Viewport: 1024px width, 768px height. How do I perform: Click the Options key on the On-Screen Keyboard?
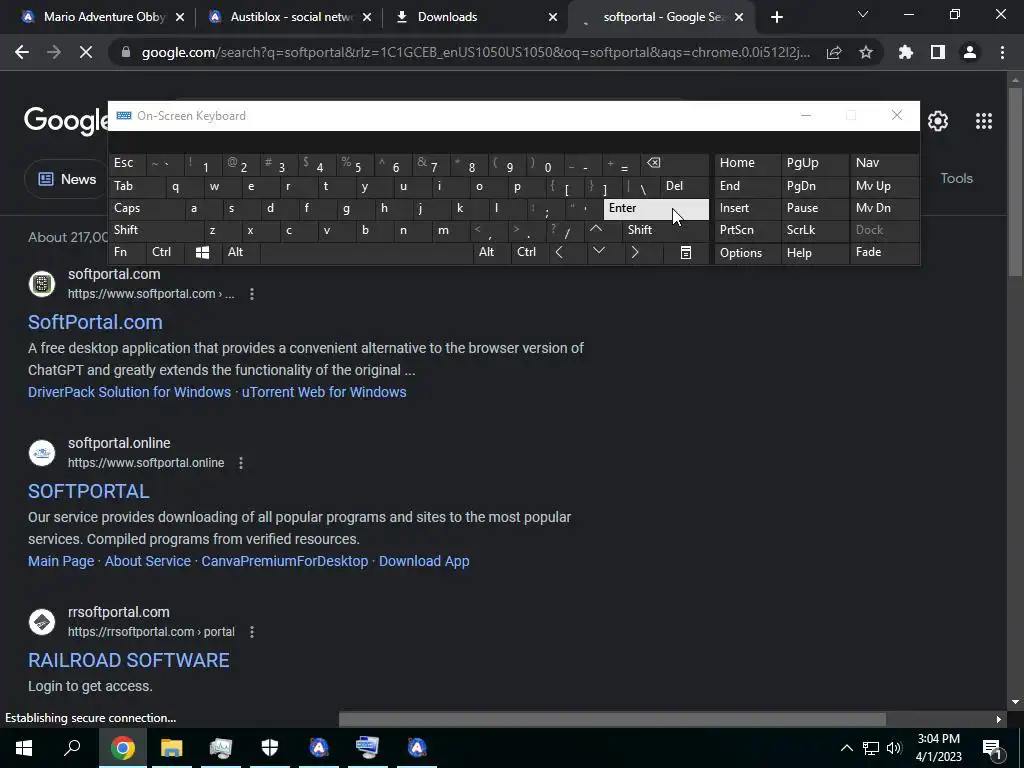748,253
